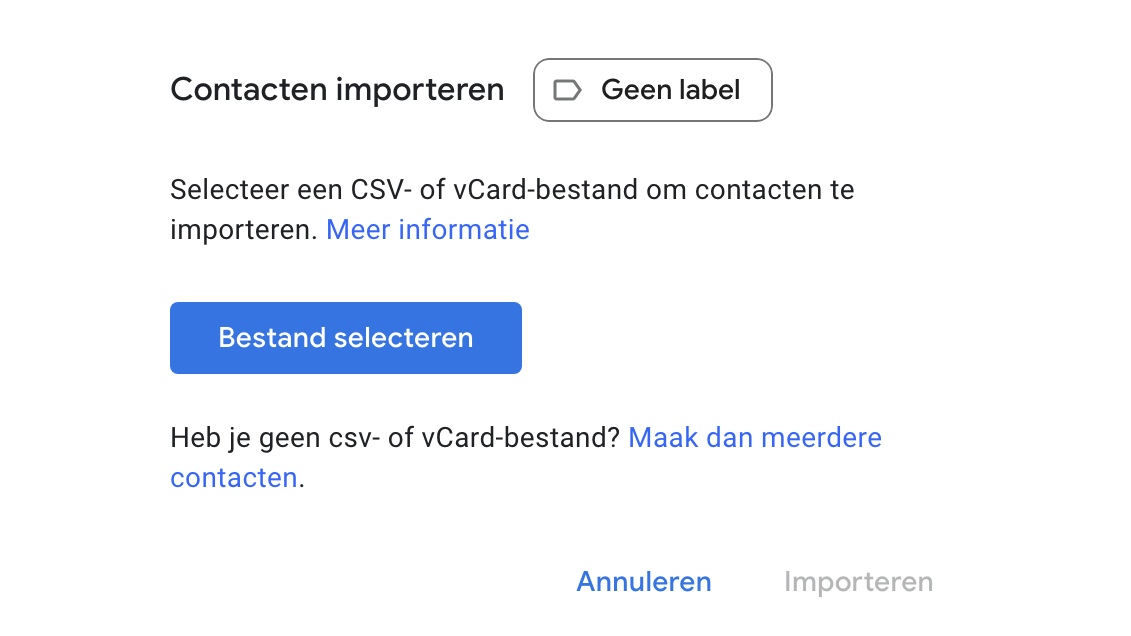This screenshot has width=1131, height=636.
Task: Click the "Contacten importeren" dialog heading
Action: click(337, 90)
